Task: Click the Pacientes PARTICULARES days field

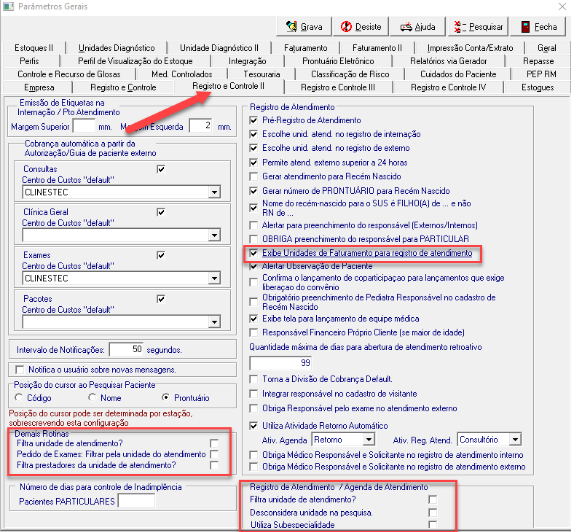Action: (136, 501)
